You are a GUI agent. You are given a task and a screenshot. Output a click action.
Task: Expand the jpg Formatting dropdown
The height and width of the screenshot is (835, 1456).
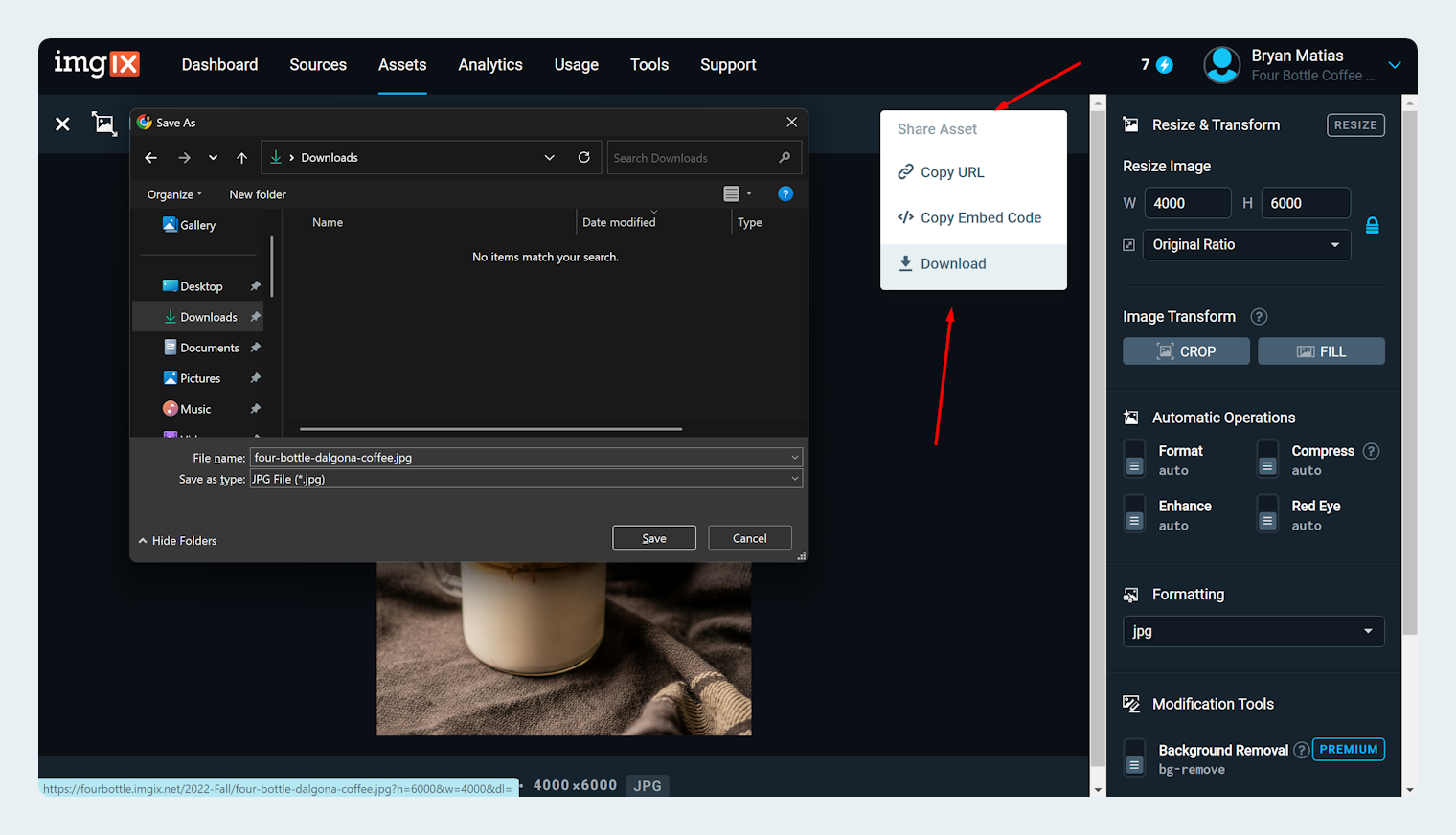(x=1252, y=632)
